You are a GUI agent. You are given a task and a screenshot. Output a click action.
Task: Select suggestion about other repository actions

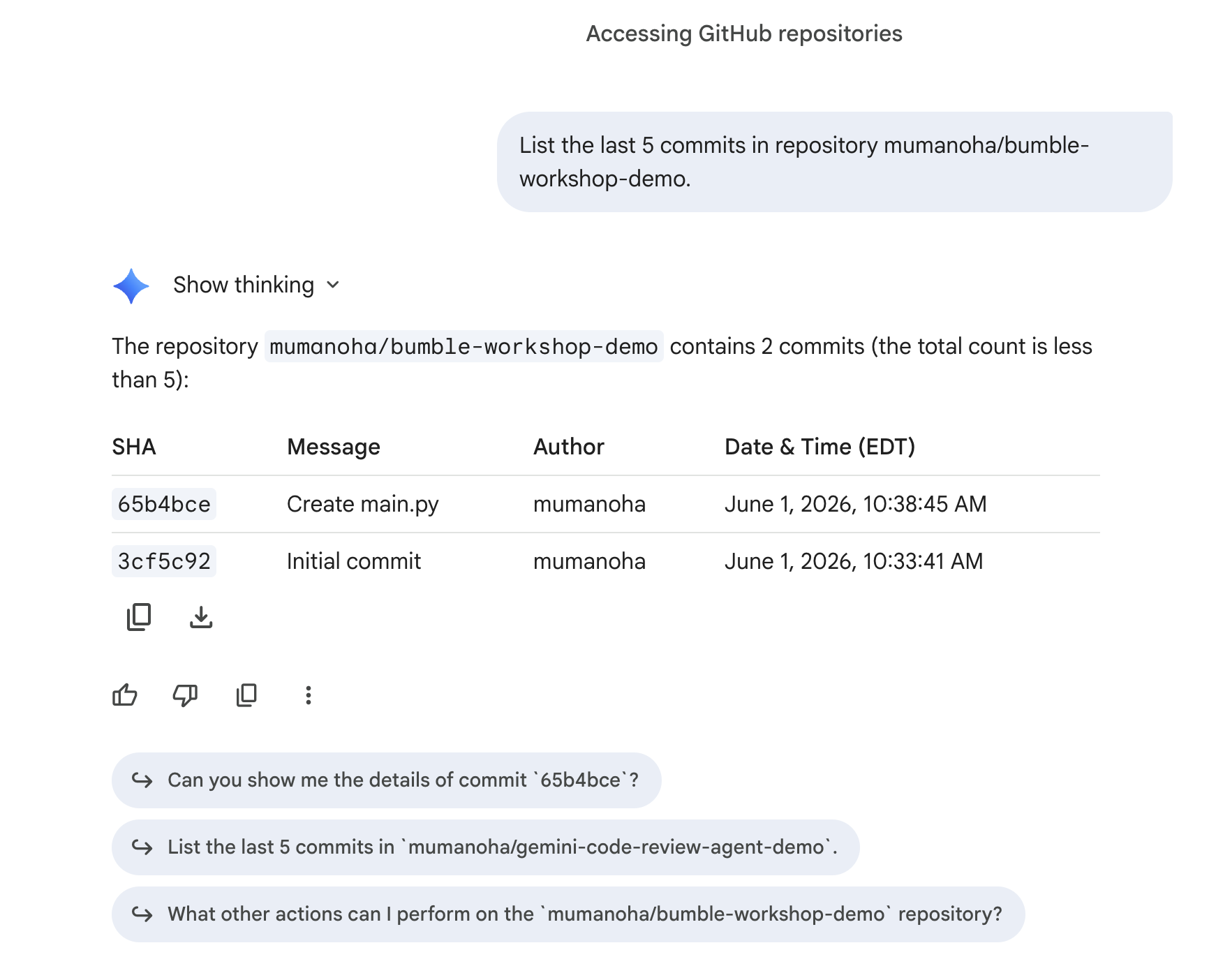pos(568,914)
